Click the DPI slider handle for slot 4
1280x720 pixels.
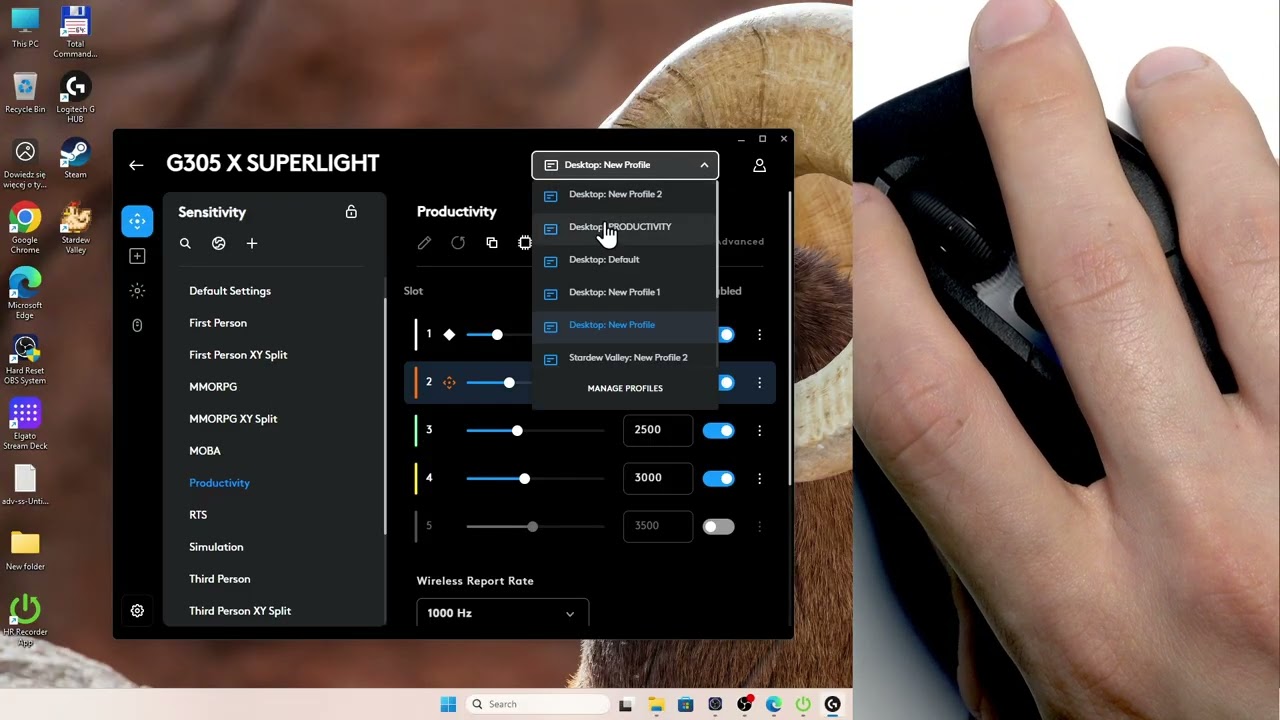pos(525,479)
